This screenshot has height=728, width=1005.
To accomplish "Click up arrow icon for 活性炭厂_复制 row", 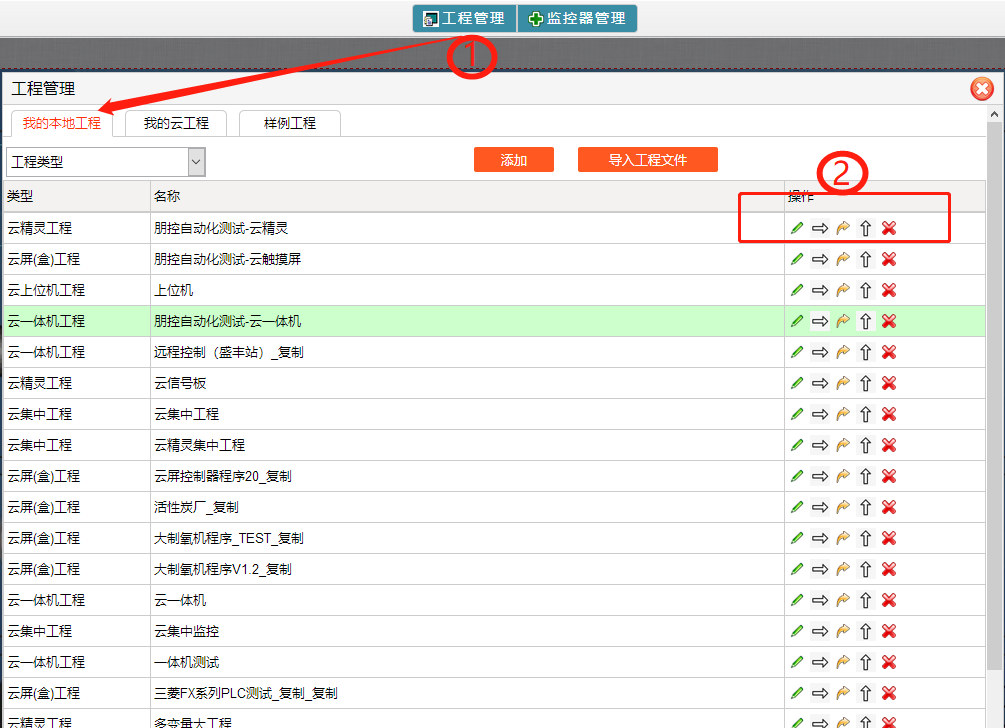I will tap(865, 507).
